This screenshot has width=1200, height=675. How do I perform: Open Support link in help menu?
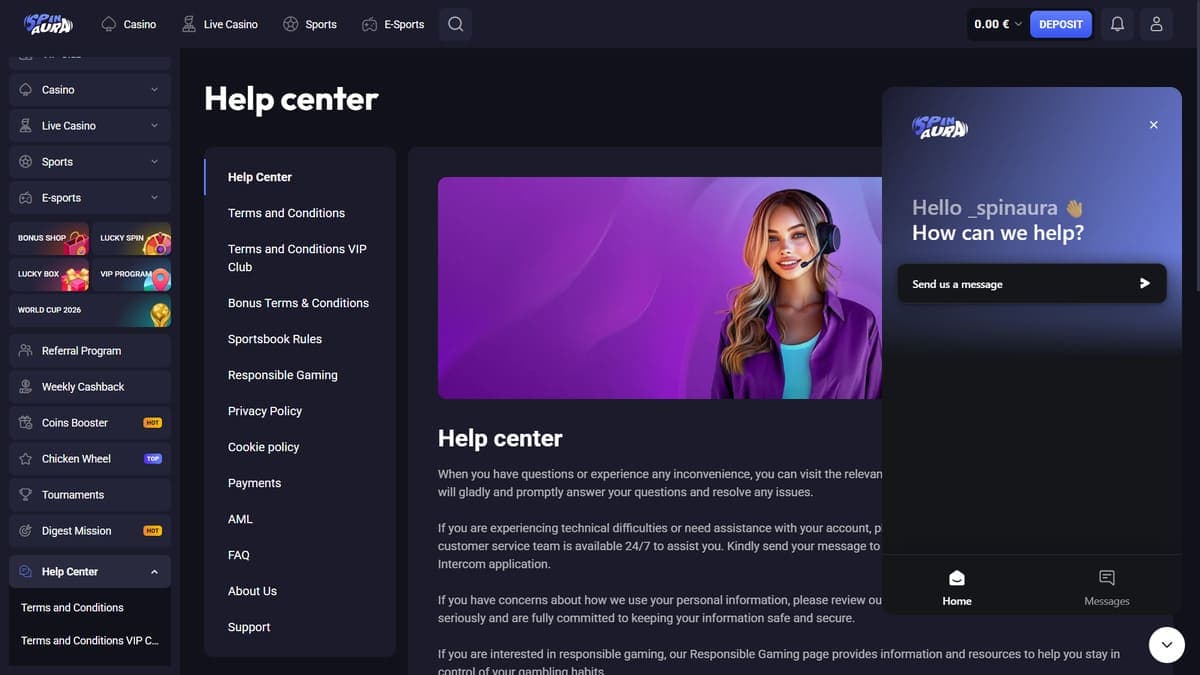click(x=249, y=627)
